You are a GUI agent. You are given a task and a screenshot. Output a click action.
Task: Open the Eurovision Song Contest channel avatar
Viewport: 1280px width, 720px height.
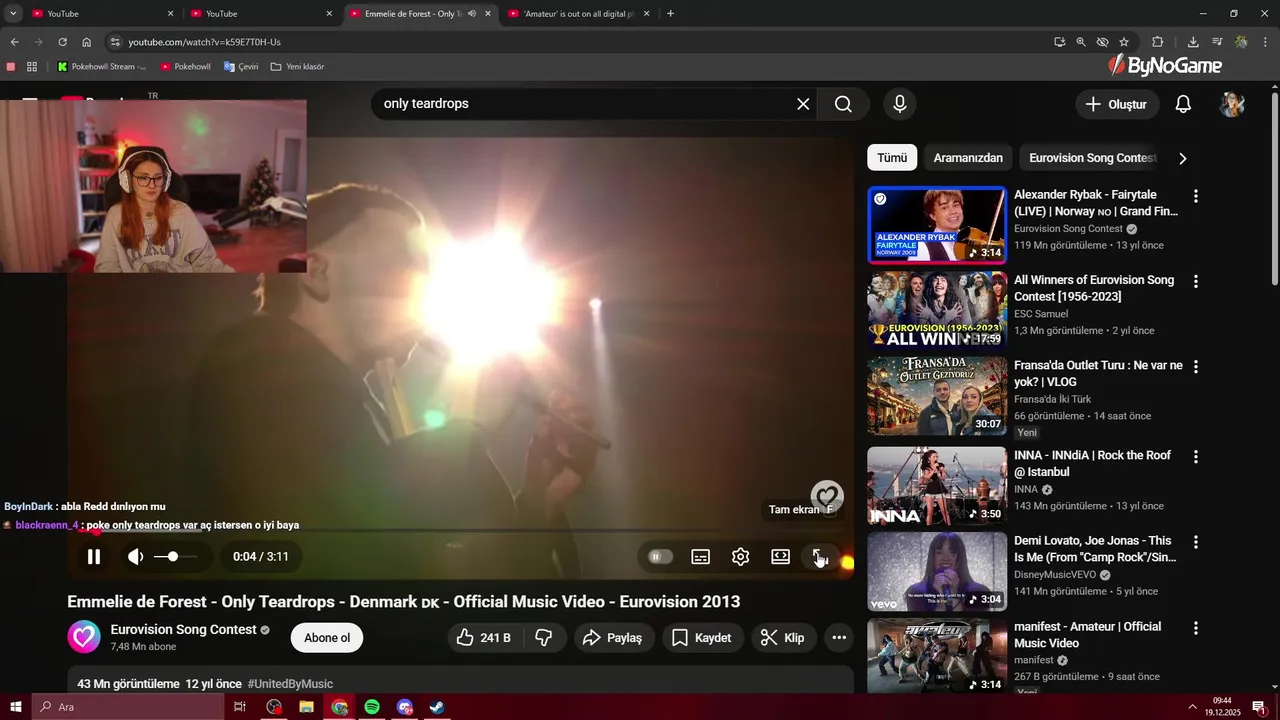(84, 637)
